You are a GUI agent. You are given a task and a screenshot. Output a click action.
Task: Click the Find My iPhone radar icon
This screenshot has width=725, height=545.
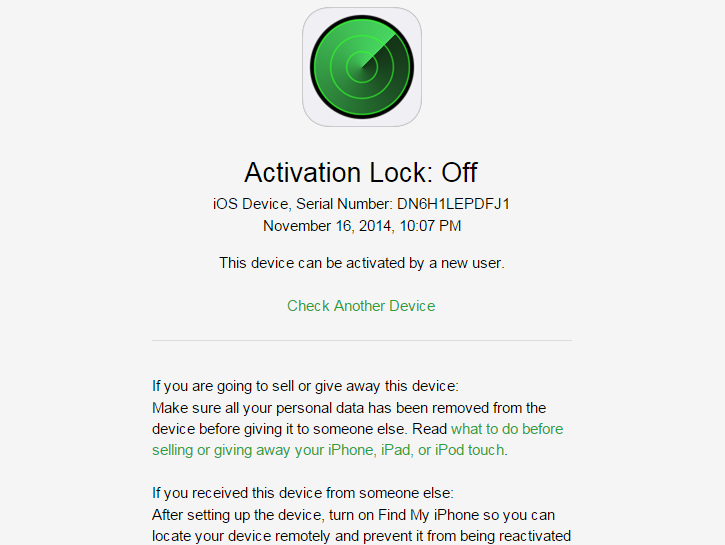click(x=362, y=67)
